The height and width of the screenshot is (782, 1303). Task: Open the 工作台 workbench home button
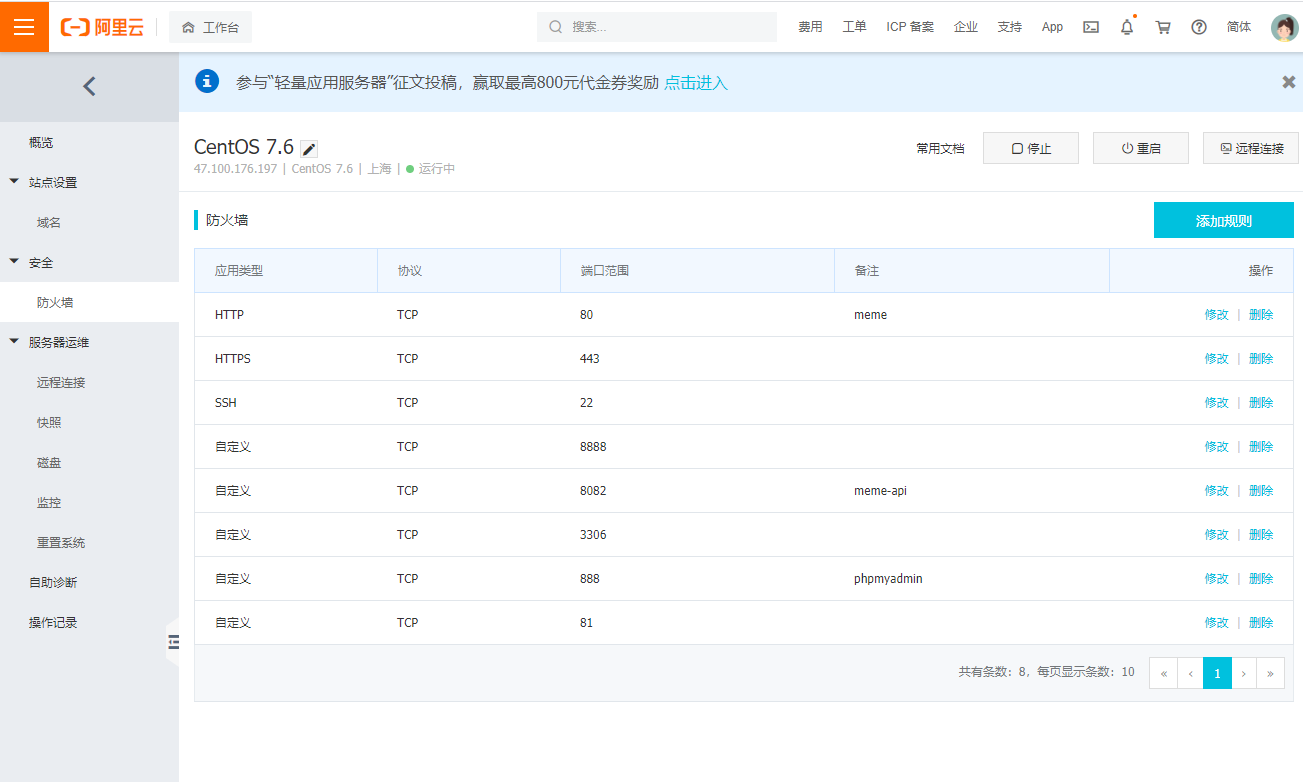[210, 27]
